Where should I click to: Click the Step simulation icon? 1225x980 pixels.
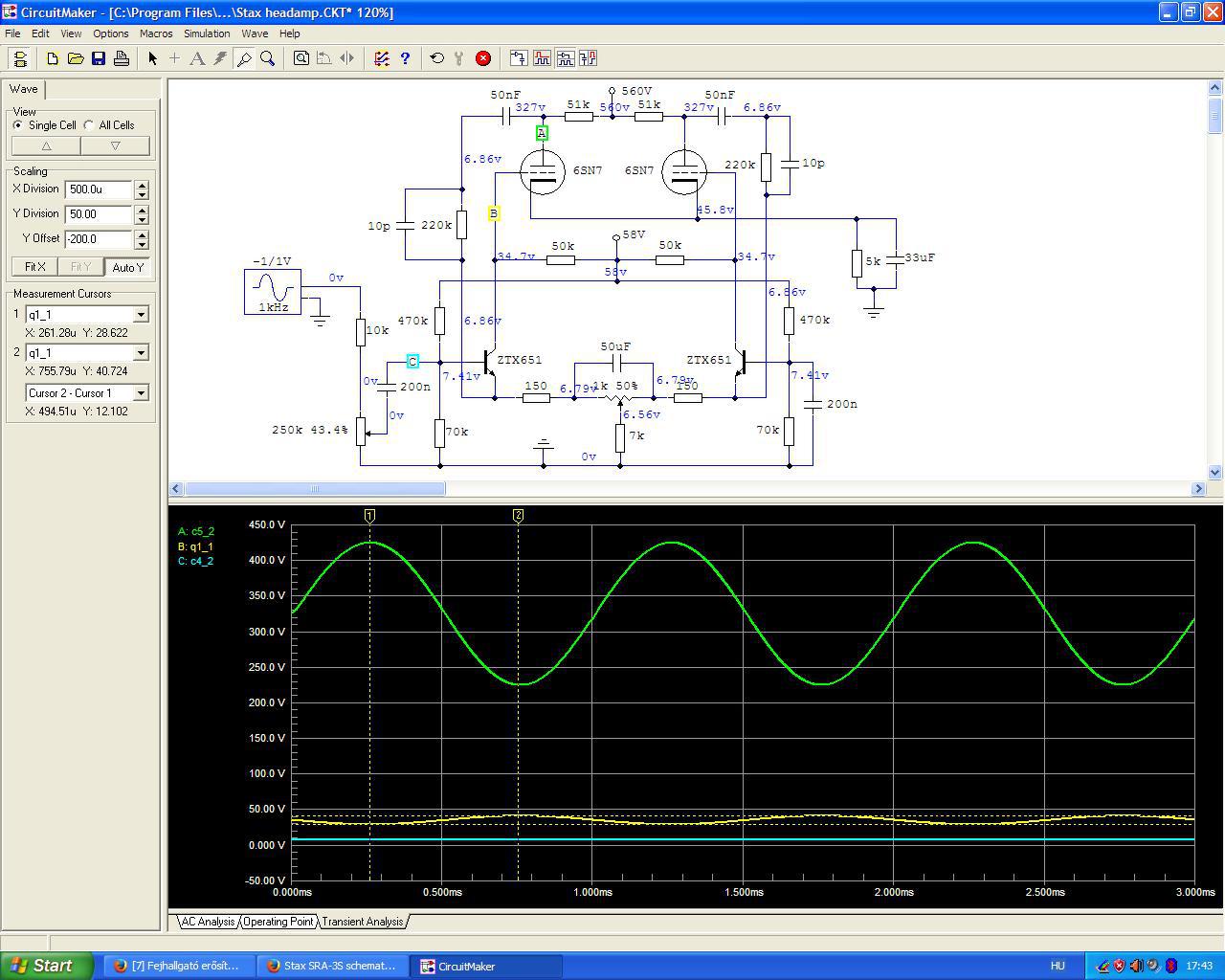point(460,58)
